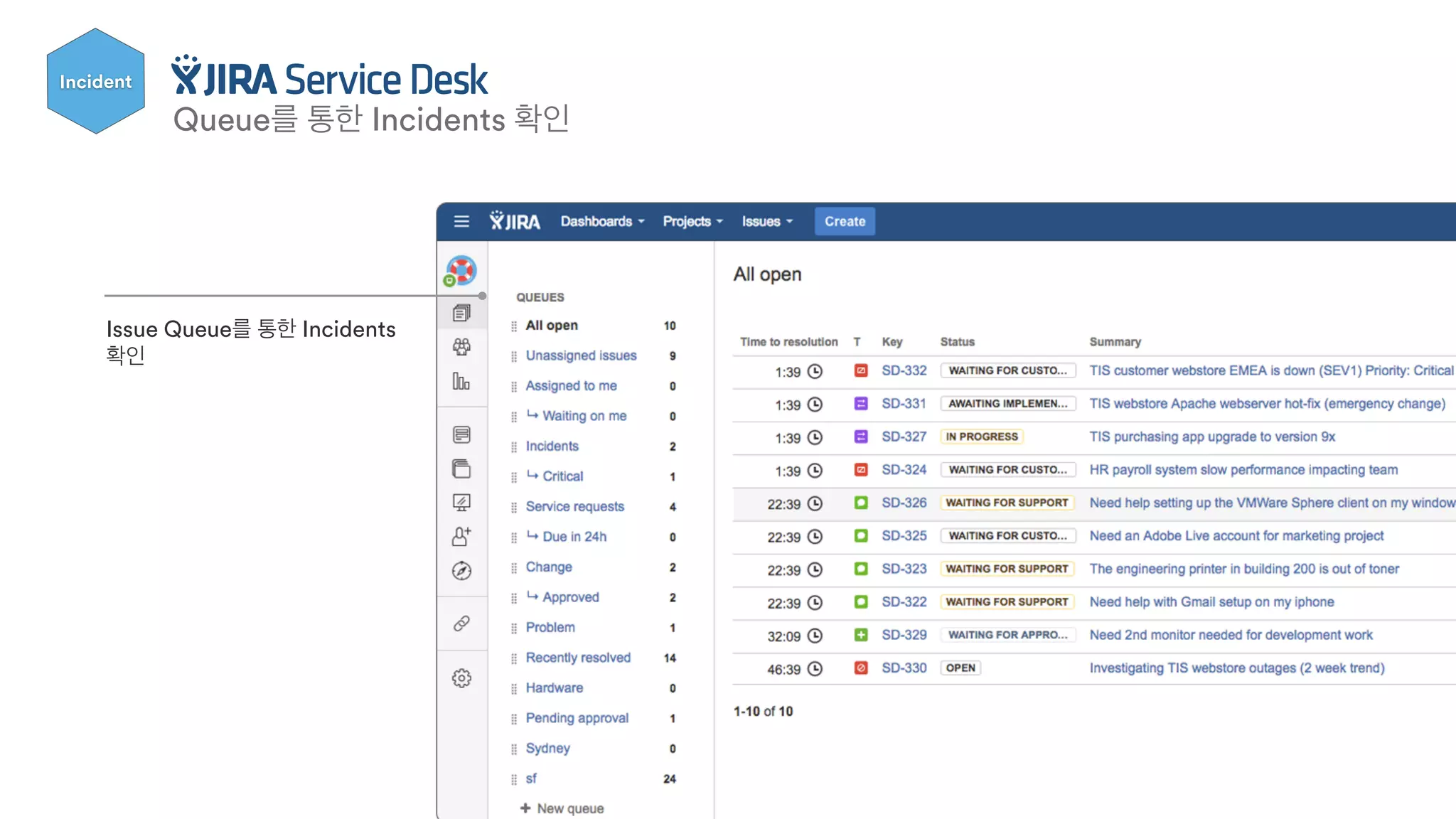Image resolution: width=1456 pixels, height=819 pixels.
Task: Open the Customers people icon
Action: point(461,347)
